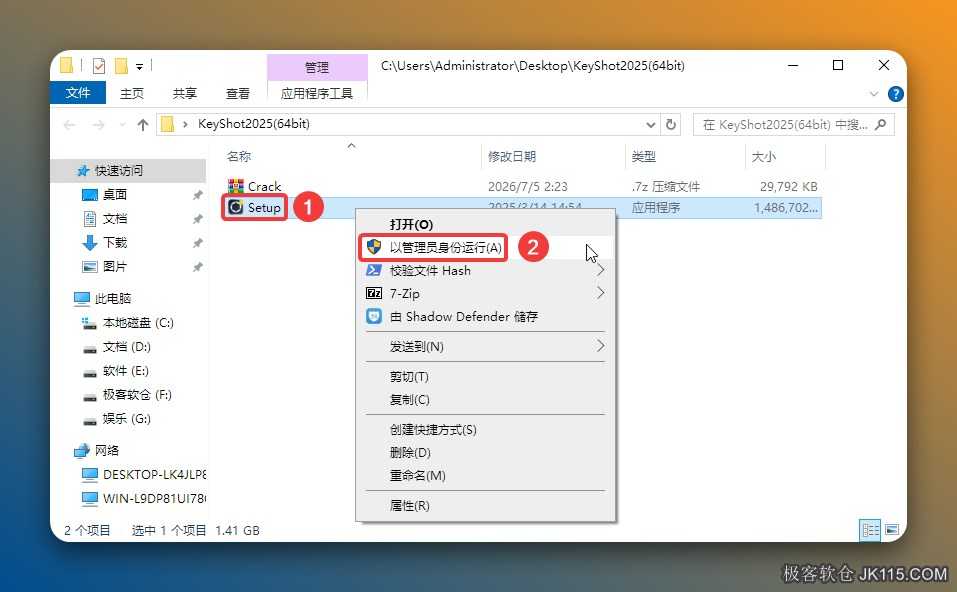Open 此电脑 This PC in navigation pane
This screenshot has width=957, height=592.
[113, 298]
